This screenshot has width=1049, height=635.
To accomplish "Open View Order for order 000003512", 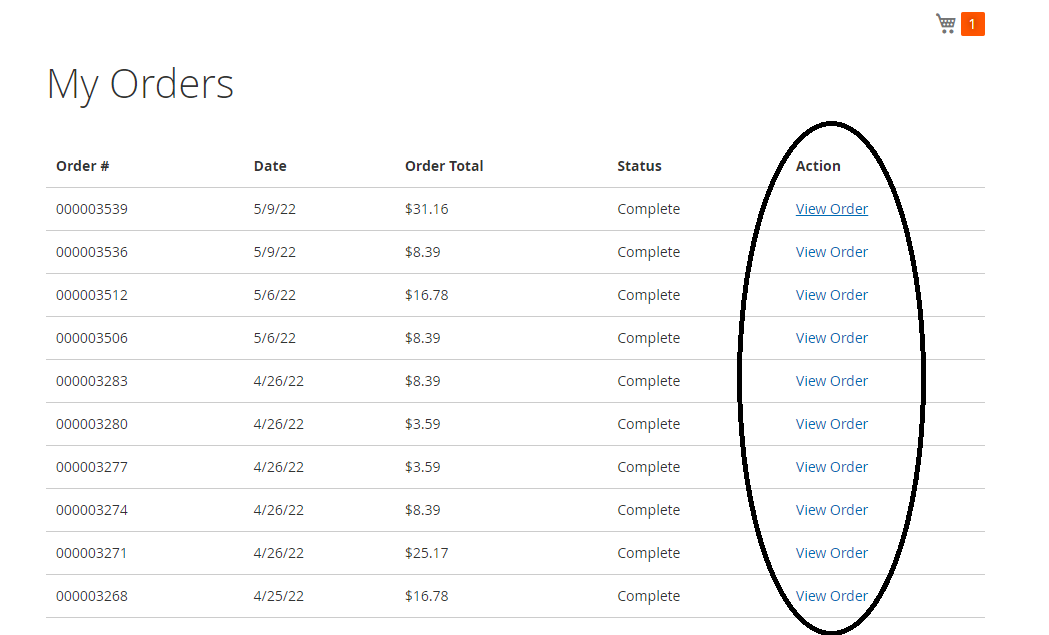I will click(x=831, y=295).
